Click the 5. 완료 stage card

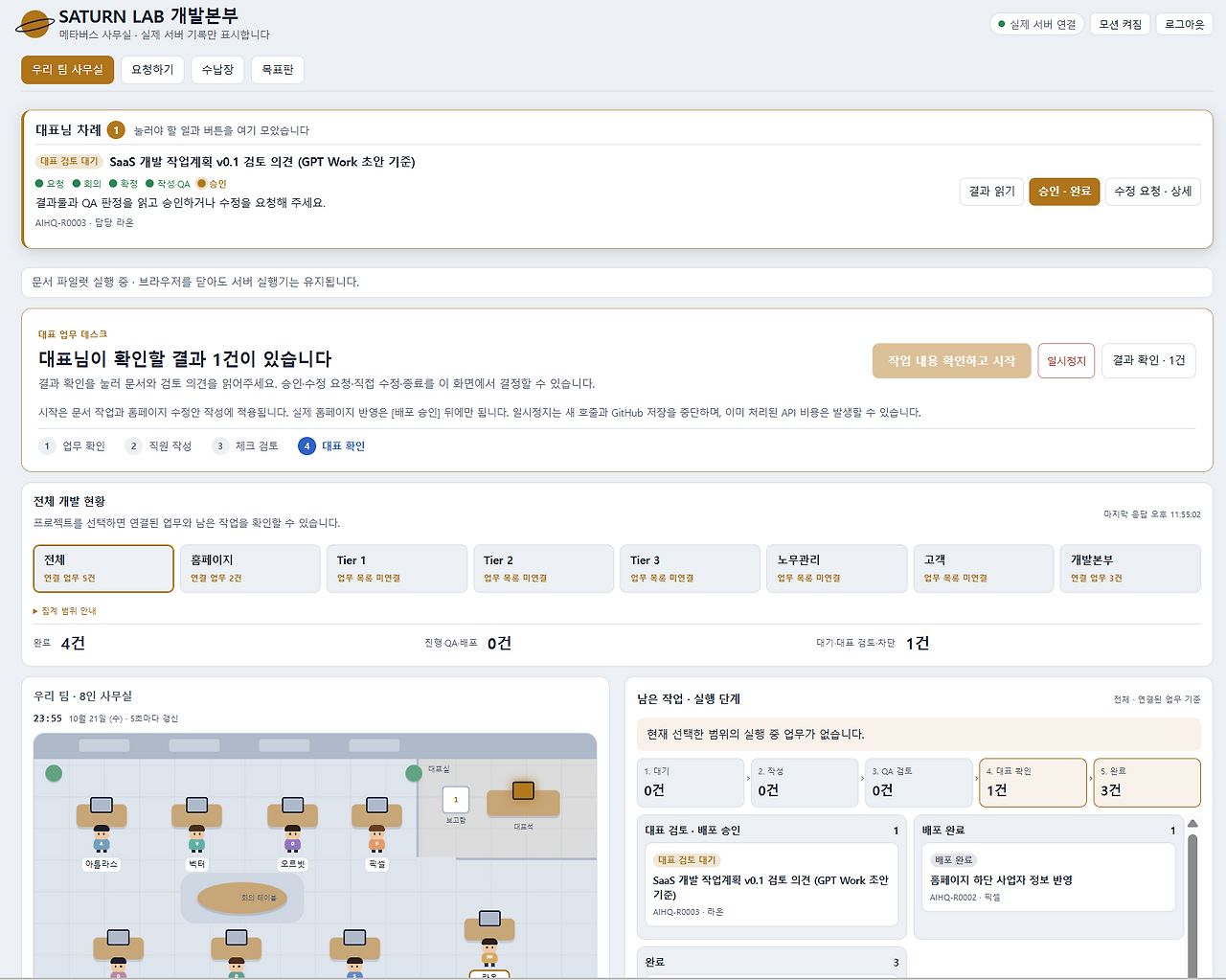point(1147,783)
